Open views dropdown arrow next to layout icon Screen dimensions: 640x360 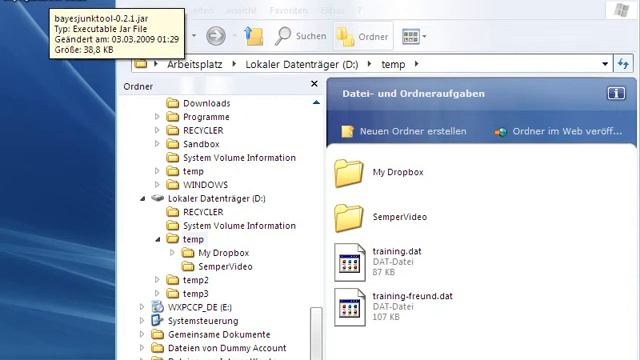click(424, 37)
